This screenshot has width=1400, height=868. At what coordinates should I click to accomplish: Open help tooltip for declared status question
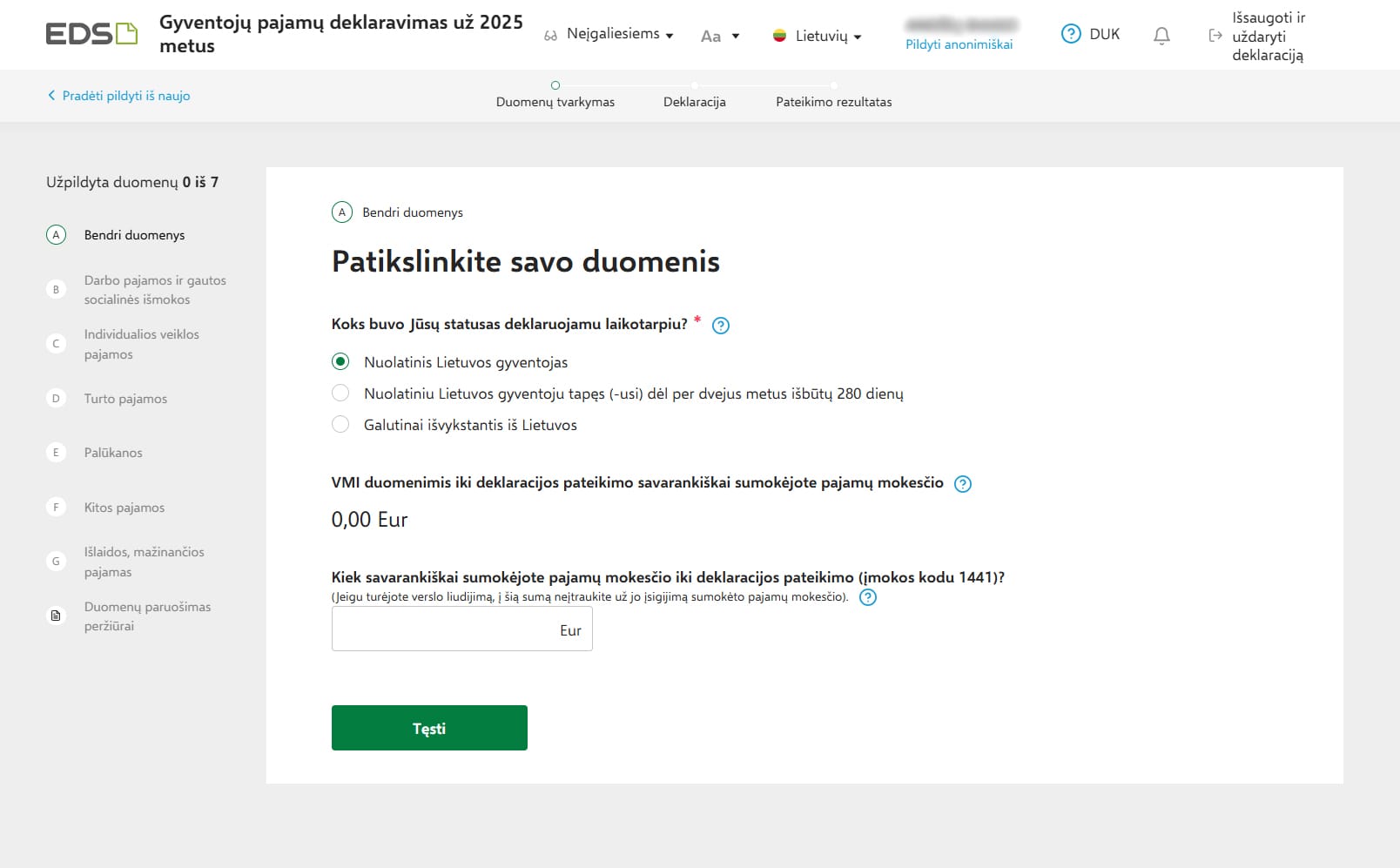721,326
